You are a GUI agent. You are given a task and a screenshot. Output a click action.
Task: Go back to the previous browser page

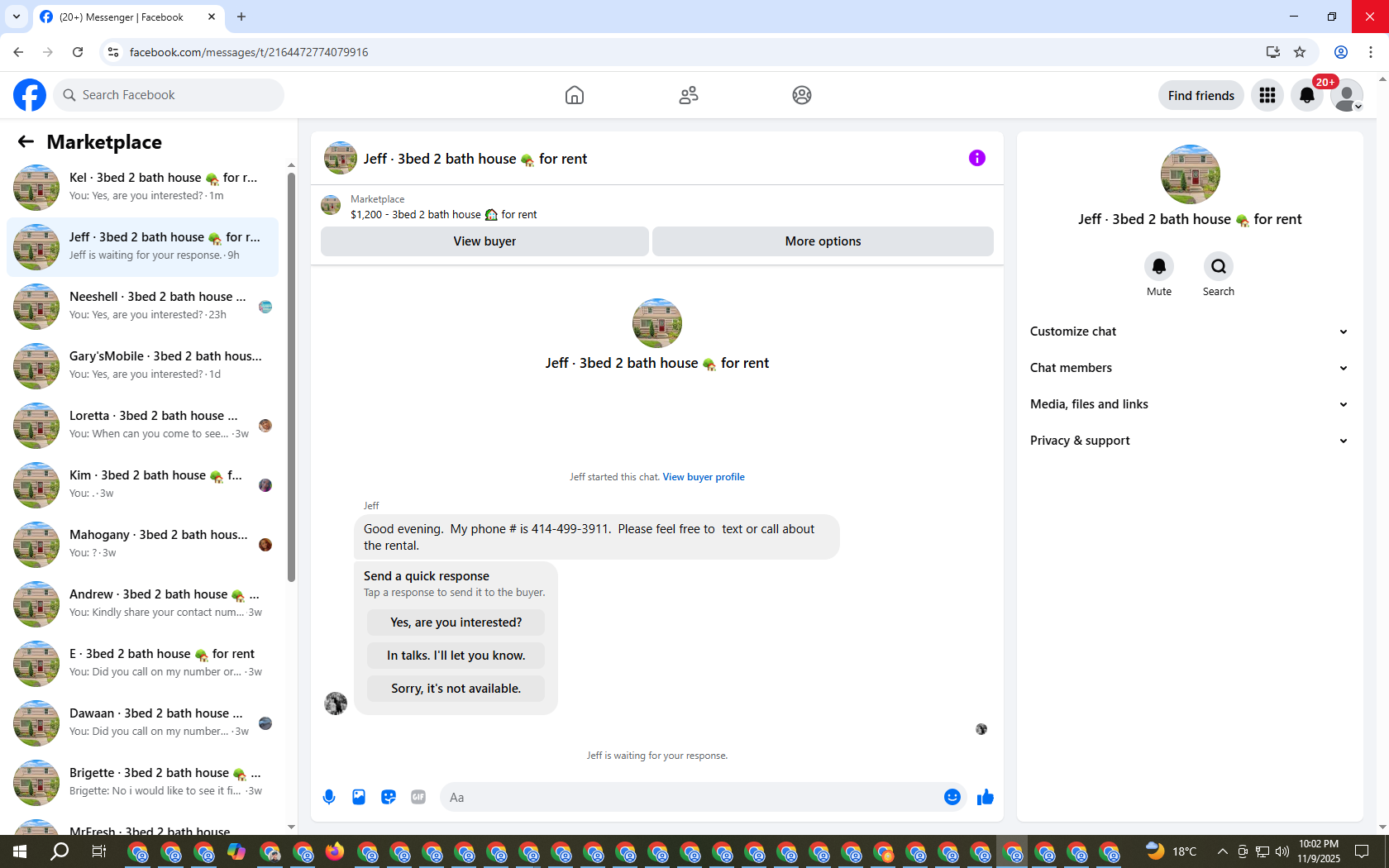(x=18, y=52)
